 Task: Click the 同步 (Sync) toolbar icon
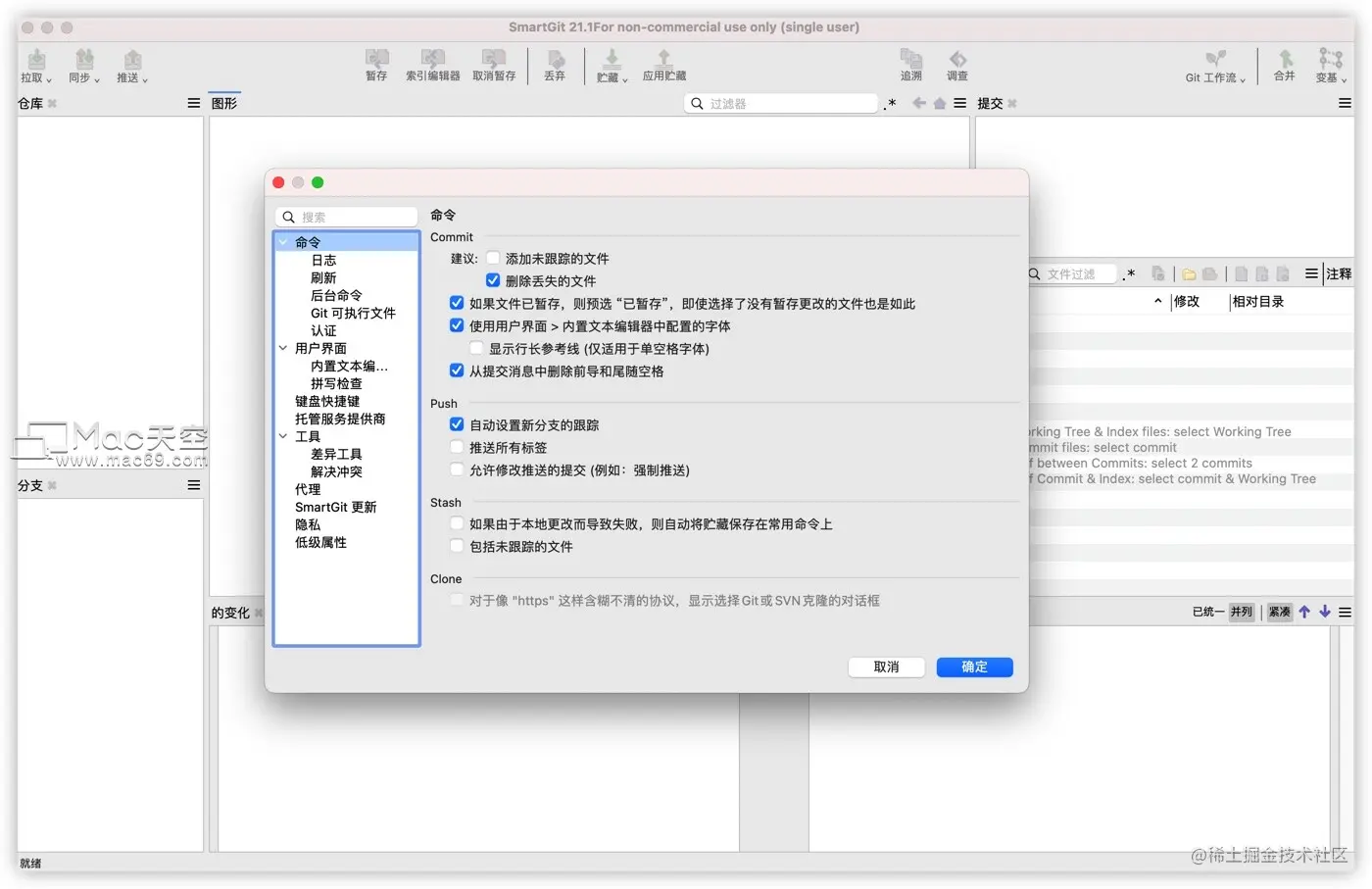(x=84, y=59)
